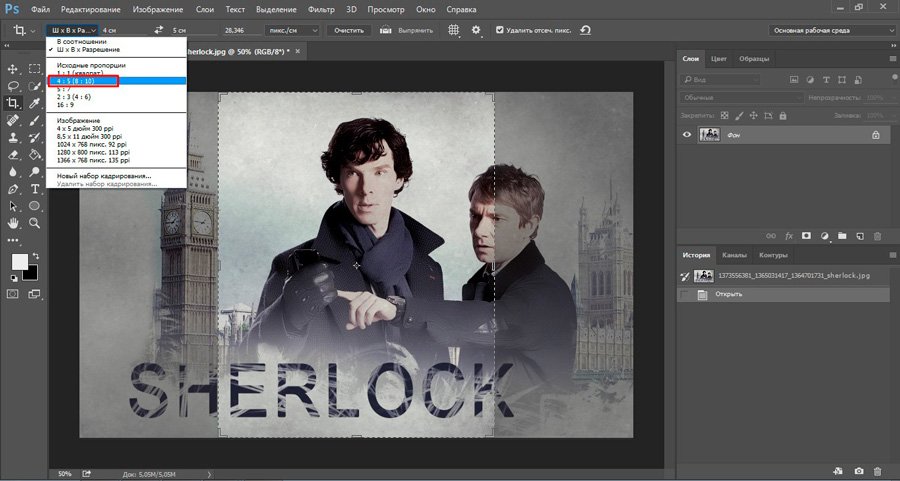The width and height of the screenshot is (900, 481).
Task: Select the Eyedropper tool
Action: pos(34,103)
